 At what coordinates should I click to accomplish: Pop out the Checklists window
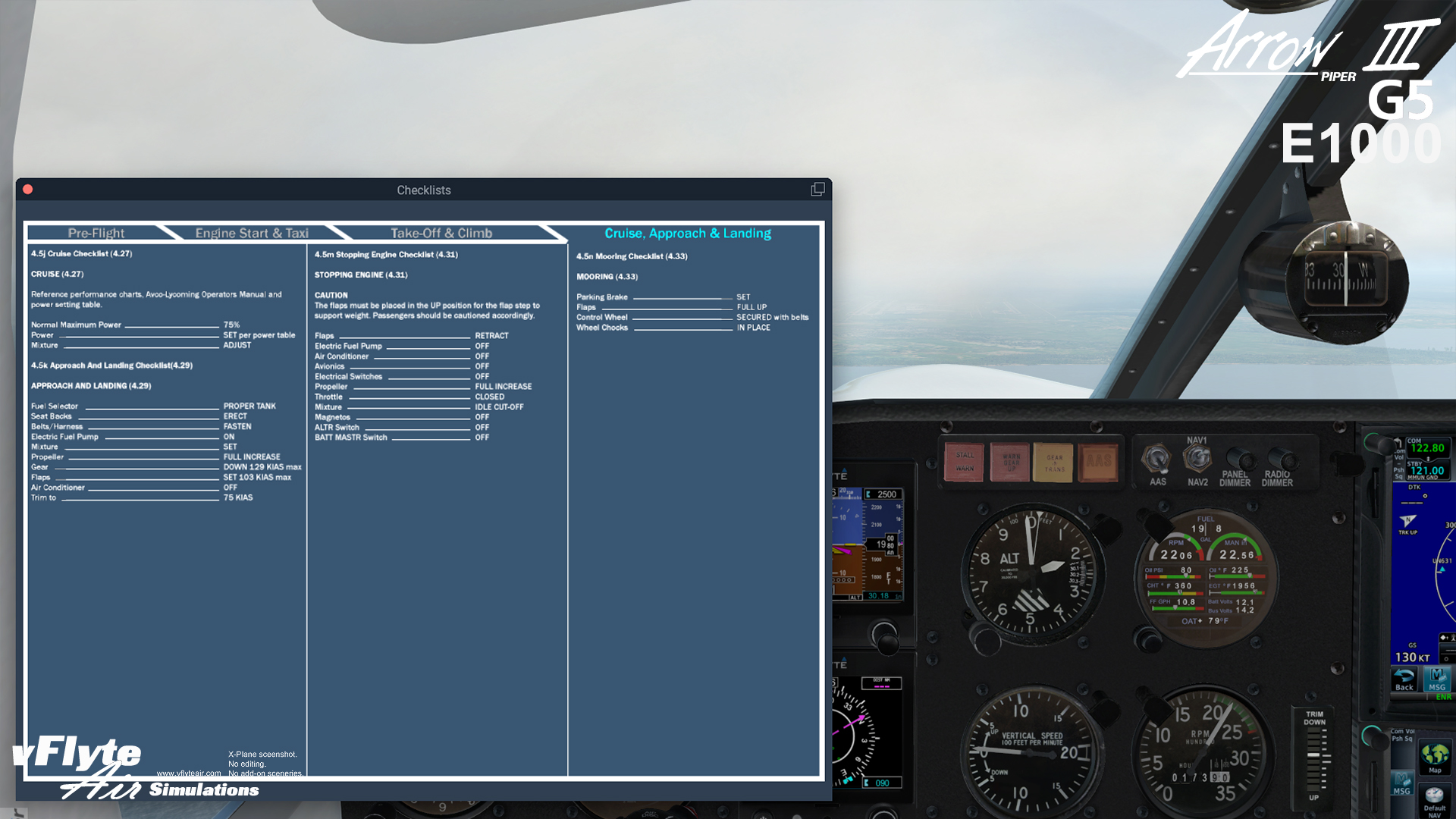coord(817,190)
